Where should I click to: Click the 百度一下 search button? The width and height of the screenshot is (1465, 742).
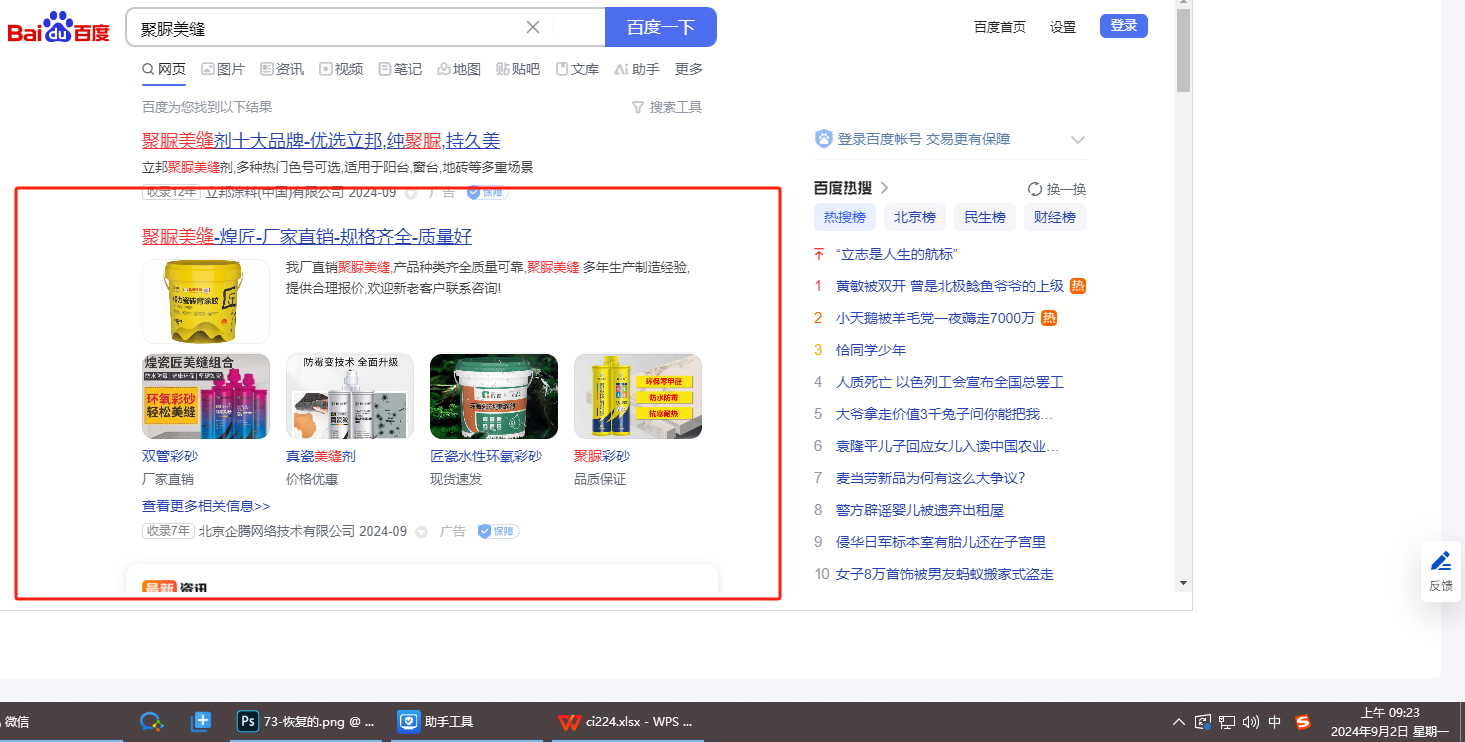(x=661, y=27)
